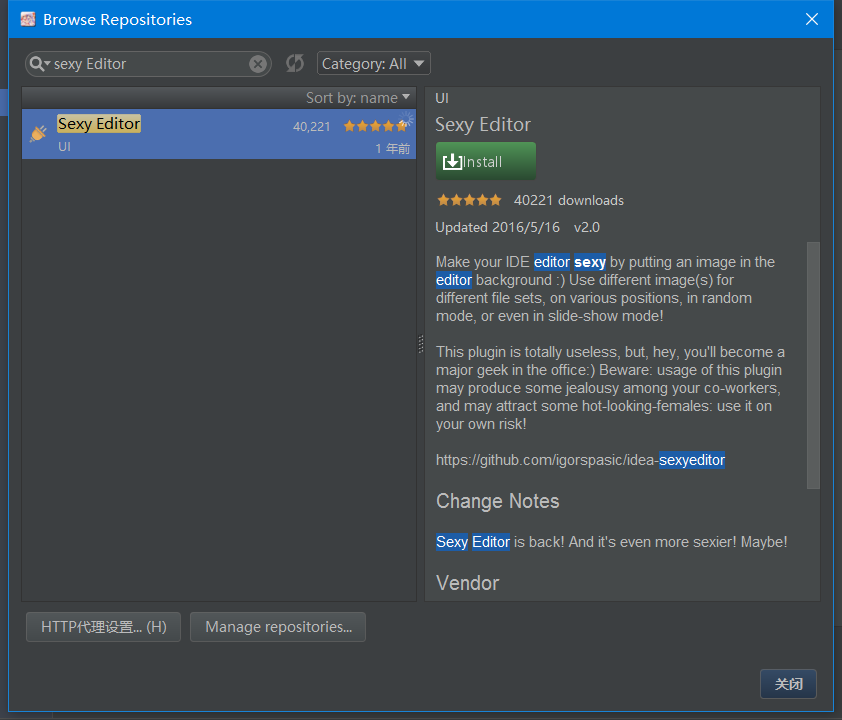Screen dimensions: 842x720
Task: Click the '1 年前' date in the plugin row
Action: 393,148
